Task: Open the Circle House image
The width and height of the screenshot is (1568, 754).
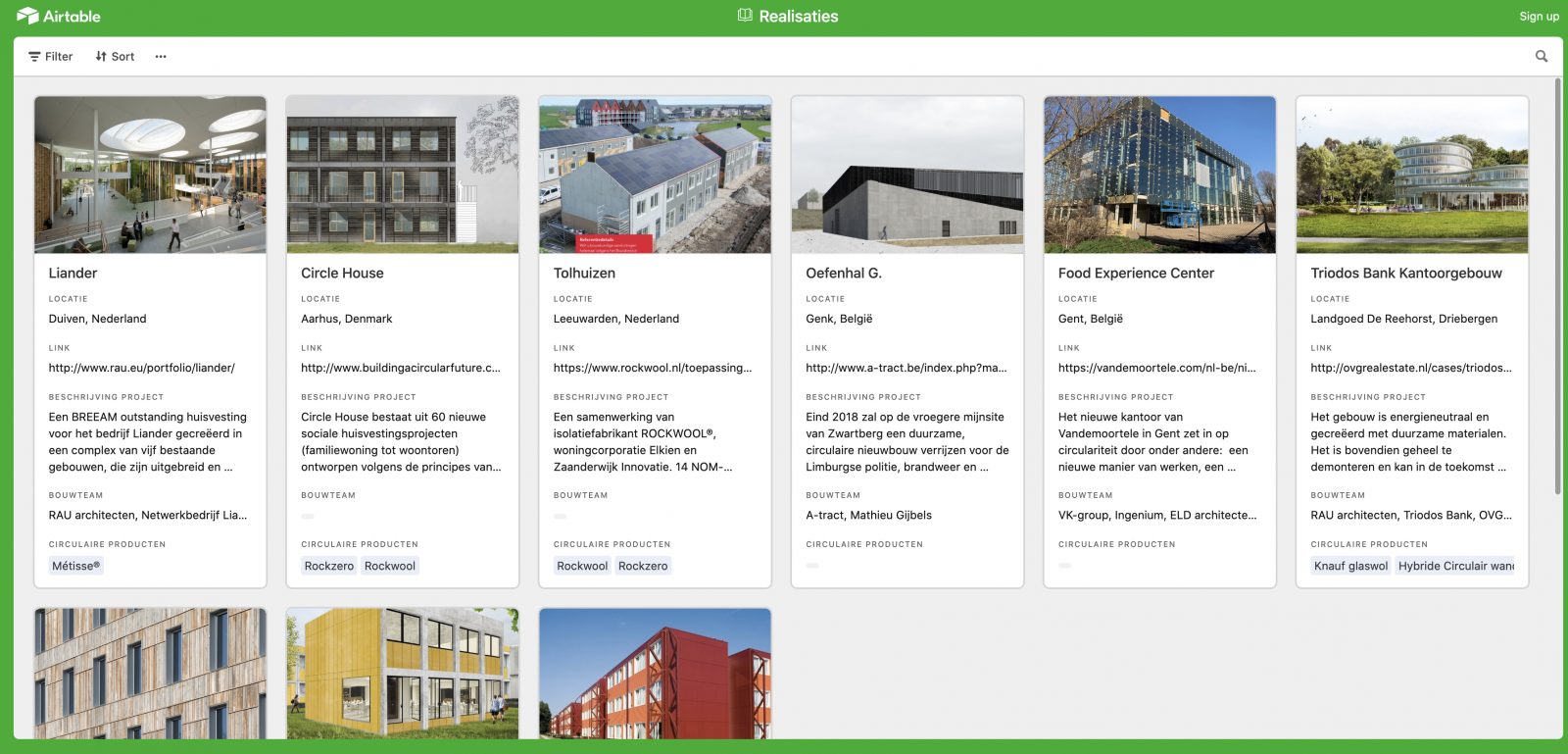Action: pyautogui.click(x=403, y=175)
